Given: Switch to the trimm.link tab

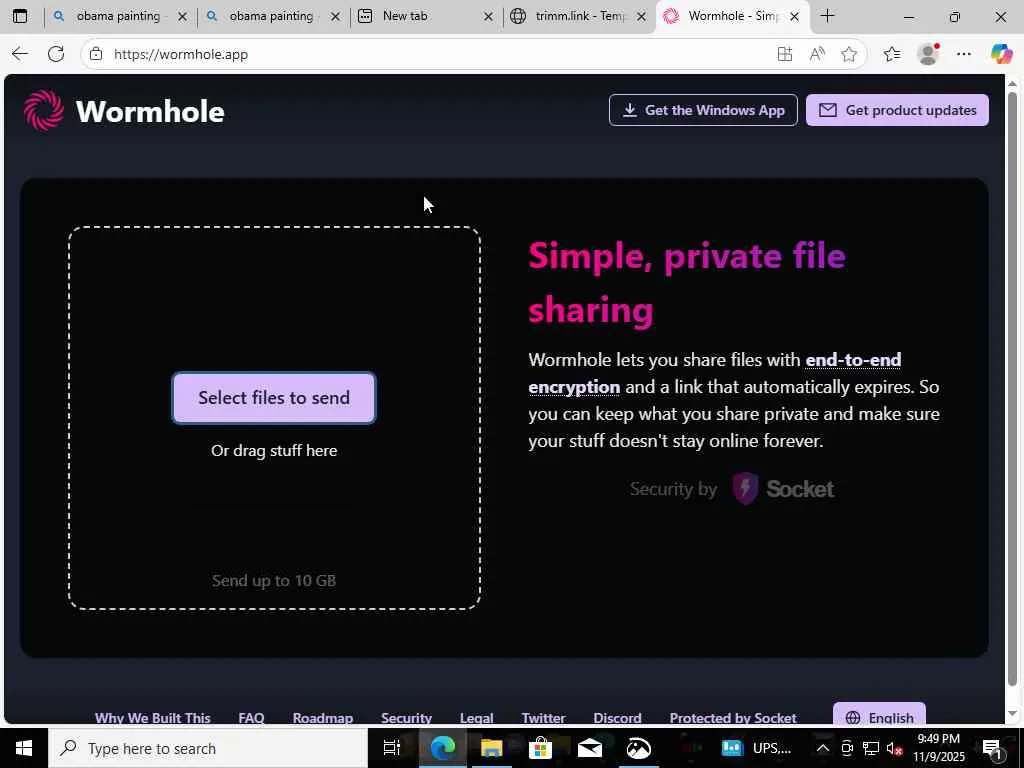Looking at the screenshot, I should [x=578, y=16].
